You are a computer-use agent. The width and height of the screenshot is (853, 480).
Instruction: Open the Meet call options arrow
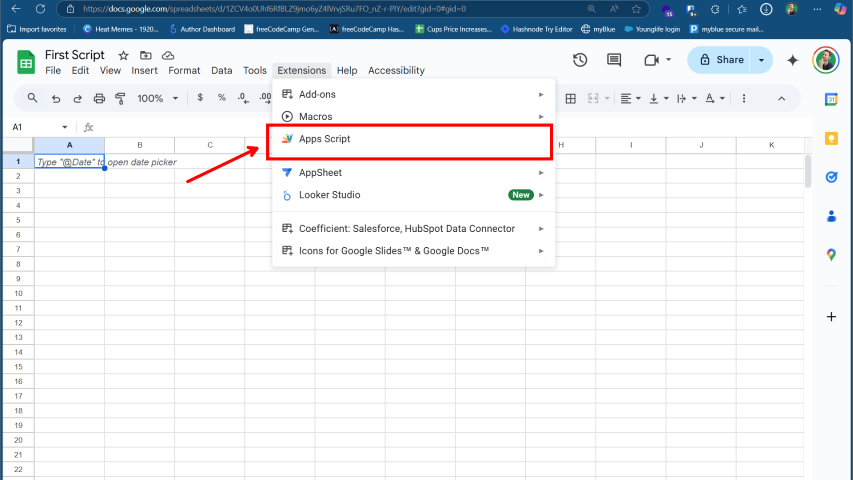coord(669,60)
